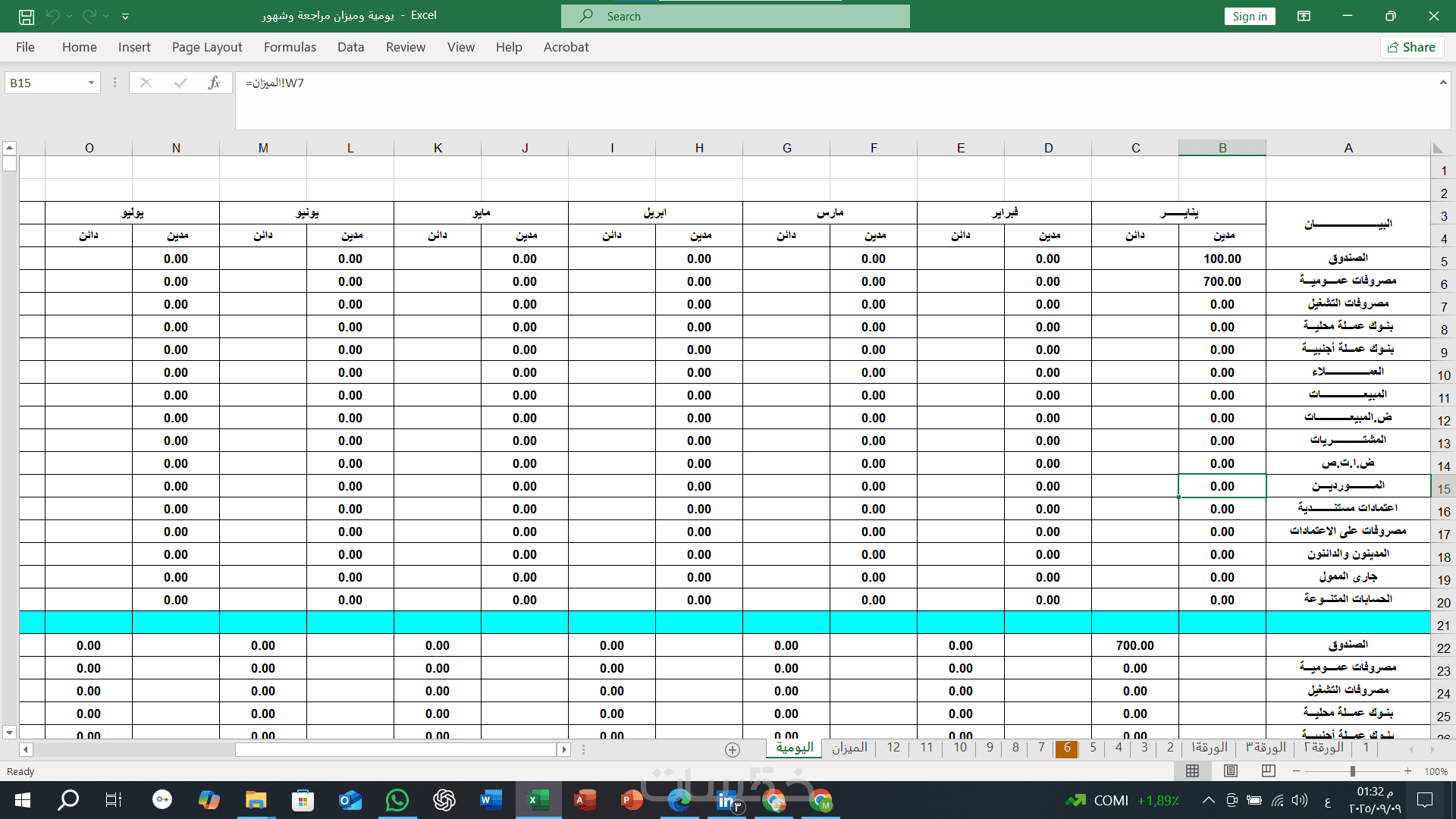Image resolution: width=1456 pixels, height=819 pixels.
Task: Open the Formulas ribbon tab
Action: click(x=290, y=47)
